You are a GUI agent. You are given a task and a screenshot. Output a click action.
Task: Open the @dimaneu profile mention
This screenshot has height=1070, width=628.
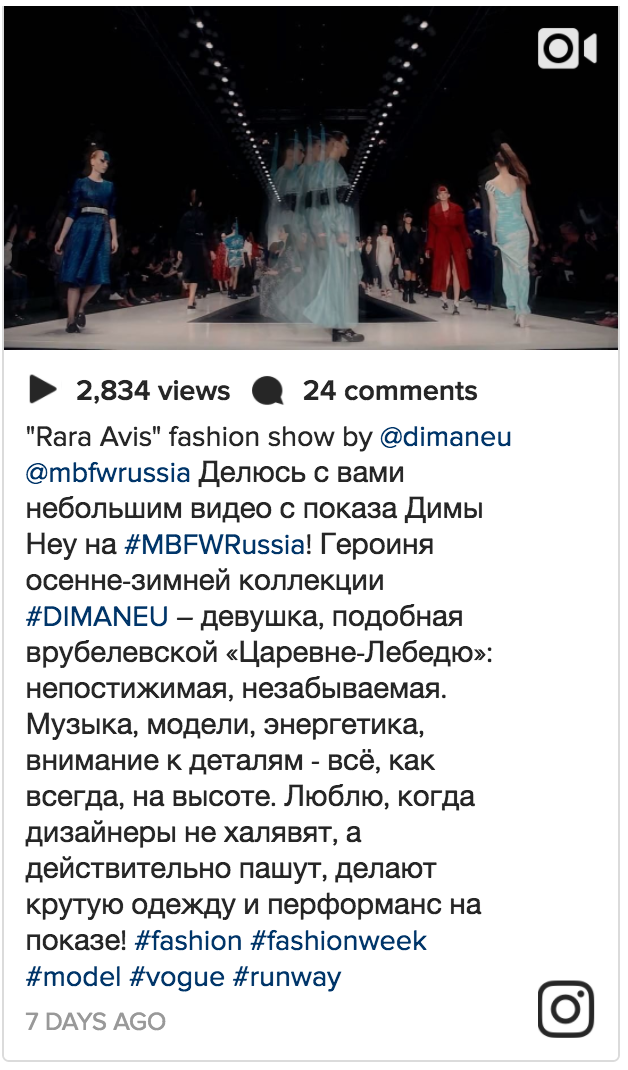(446, 437)
